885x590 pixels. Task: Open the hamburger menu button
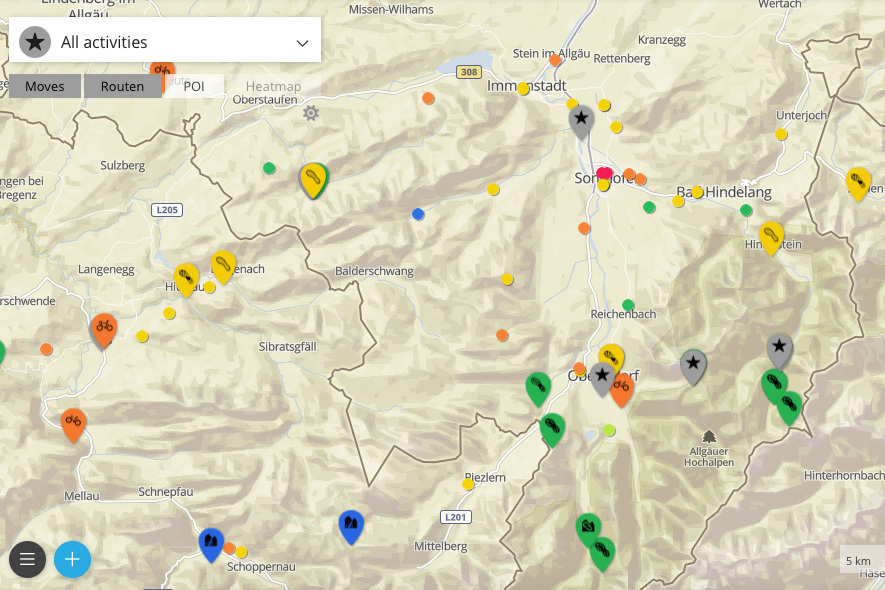(27, 559)
